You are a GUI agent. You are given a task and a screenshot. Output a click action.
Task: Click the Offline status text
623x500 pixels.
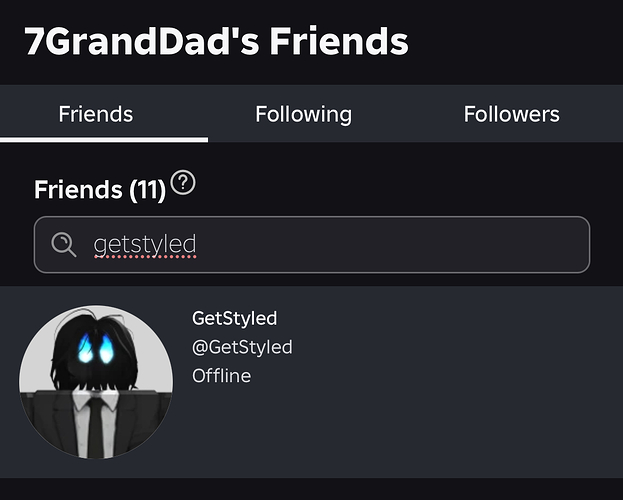(x=221, y=376)
